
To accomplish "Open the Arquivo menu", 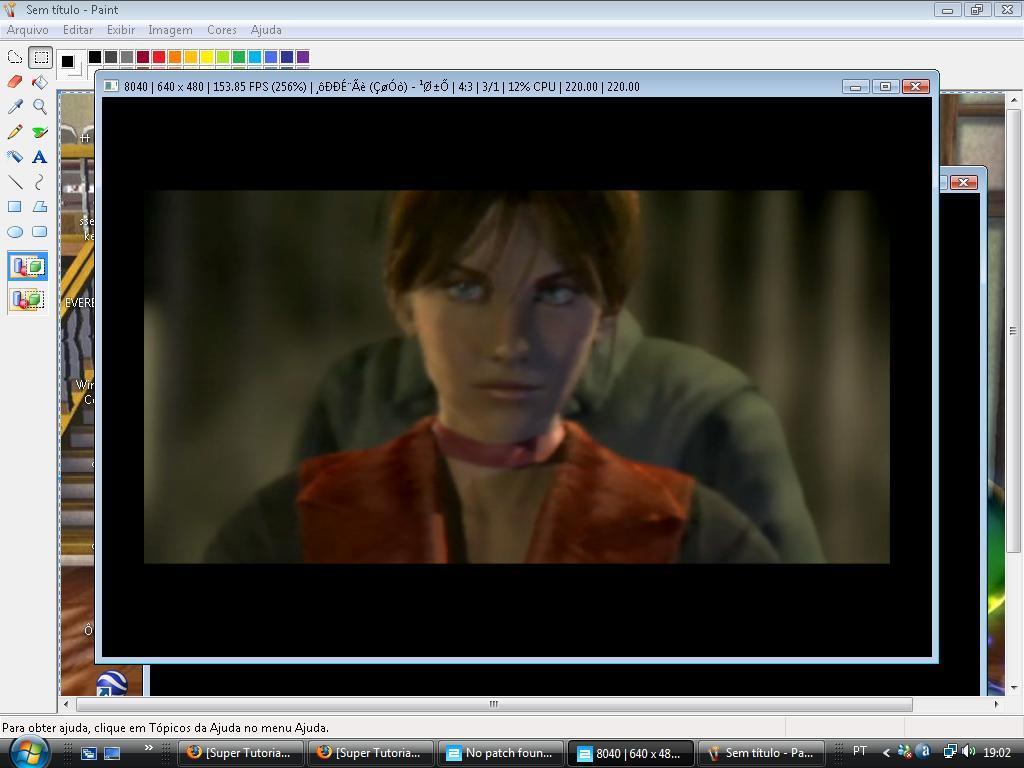I will (27, 30).
